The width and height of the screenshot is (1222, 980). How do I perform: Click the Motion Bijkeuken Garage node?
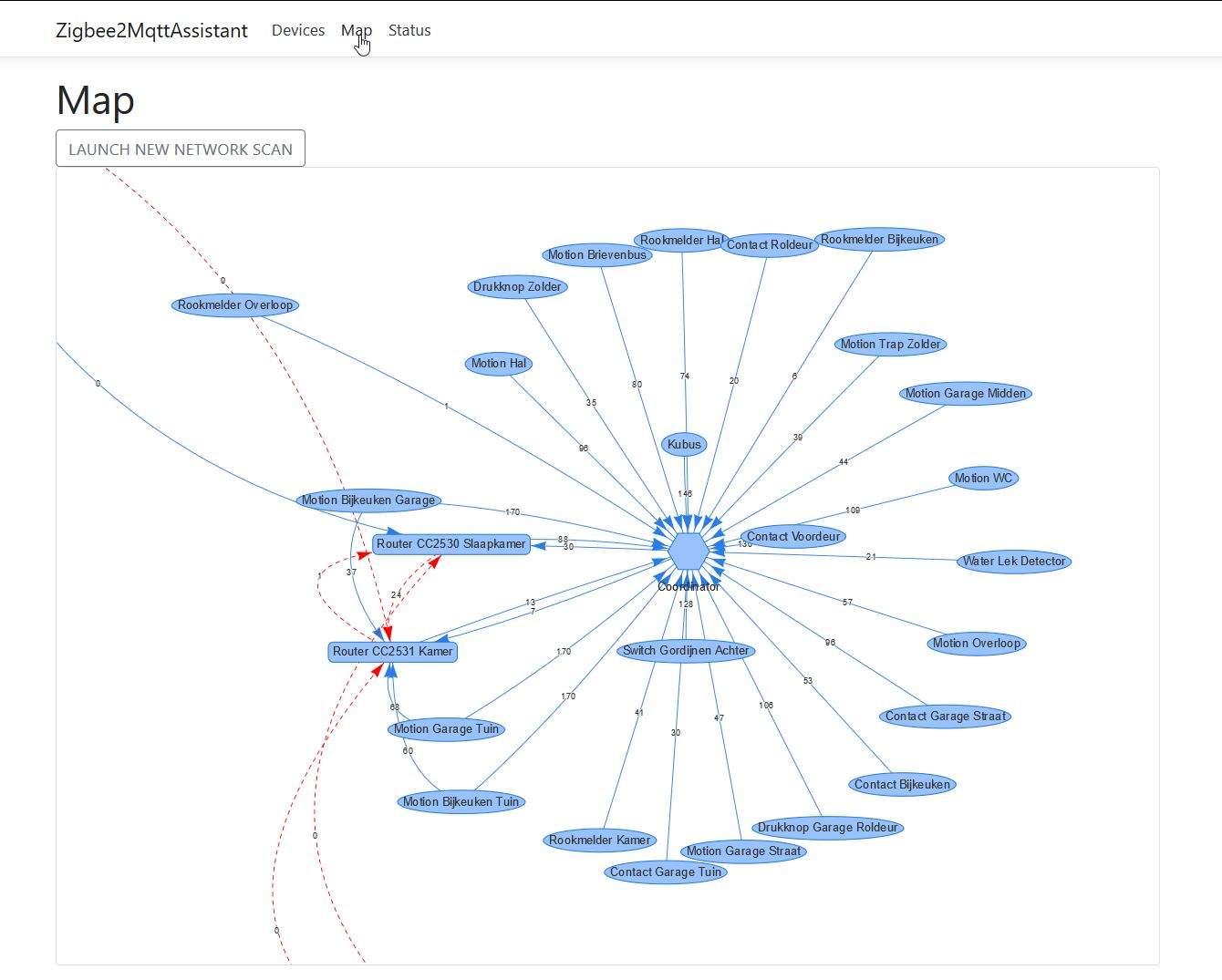coord(368,500)
